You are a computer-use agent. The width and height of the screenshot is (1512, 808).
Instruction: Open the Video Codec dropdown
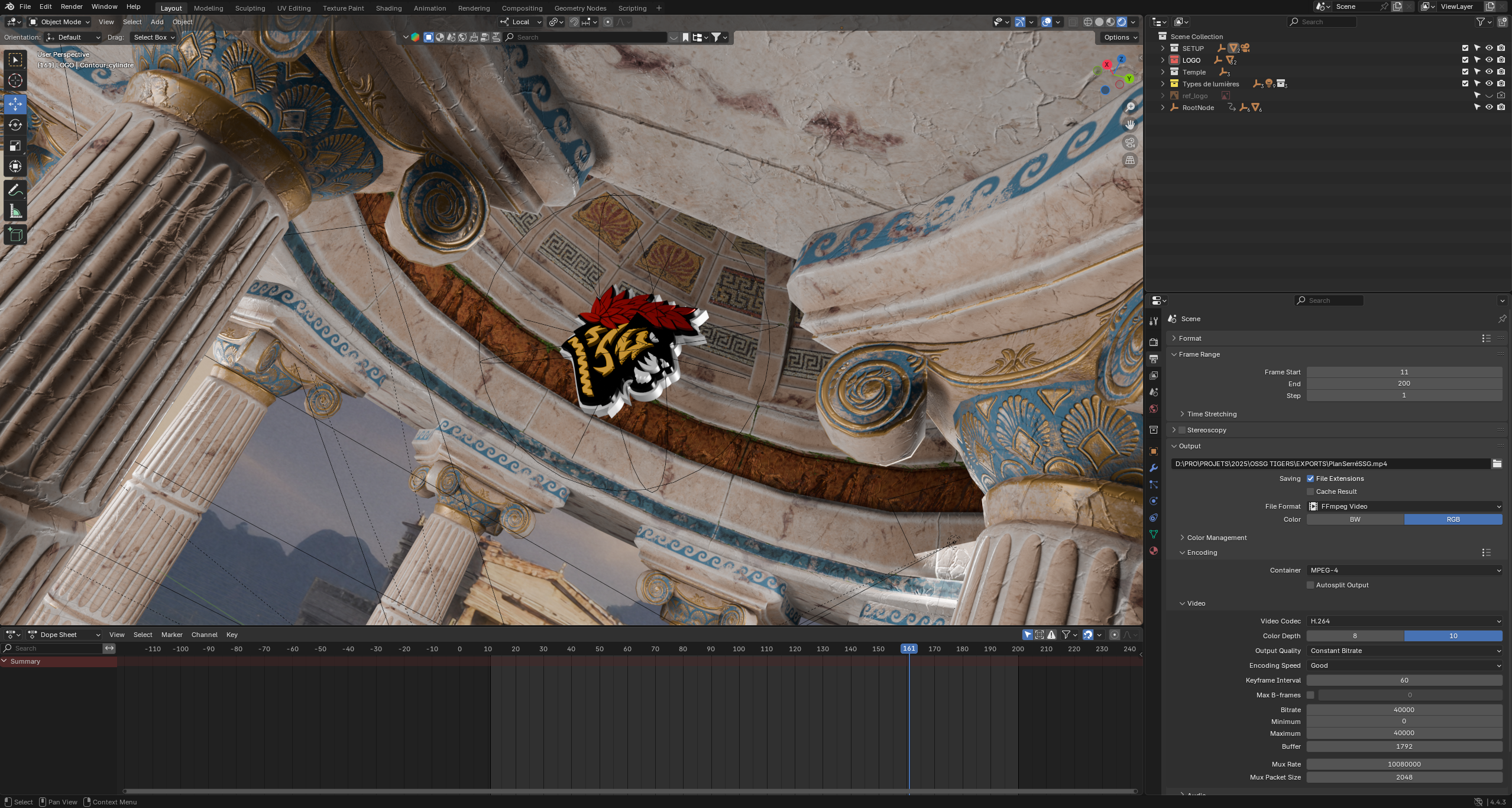tap(1404, 621)
